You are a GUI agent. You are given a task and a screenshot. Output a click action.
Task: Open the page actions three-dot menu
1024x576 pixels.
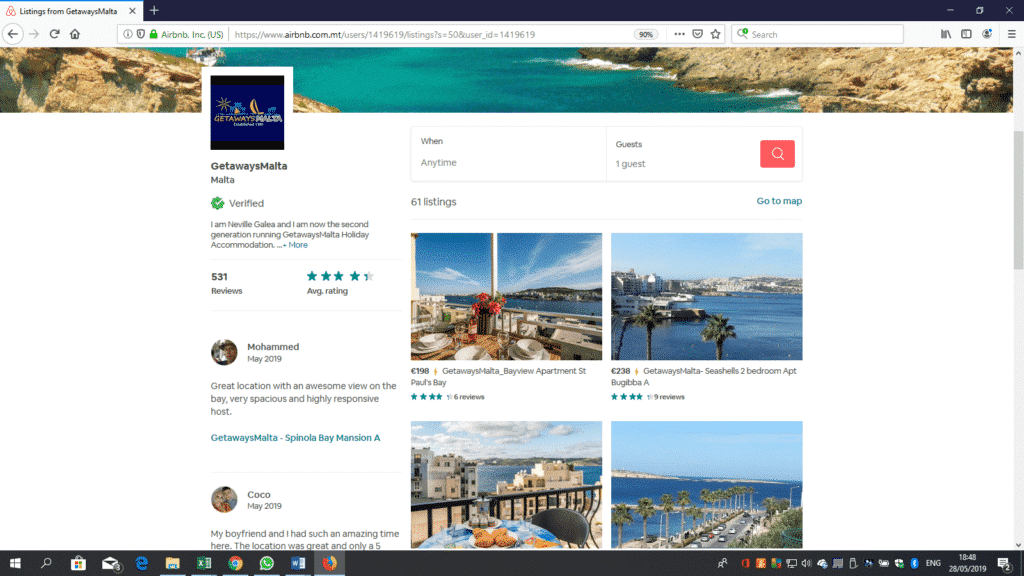click(x=679, y=34)
